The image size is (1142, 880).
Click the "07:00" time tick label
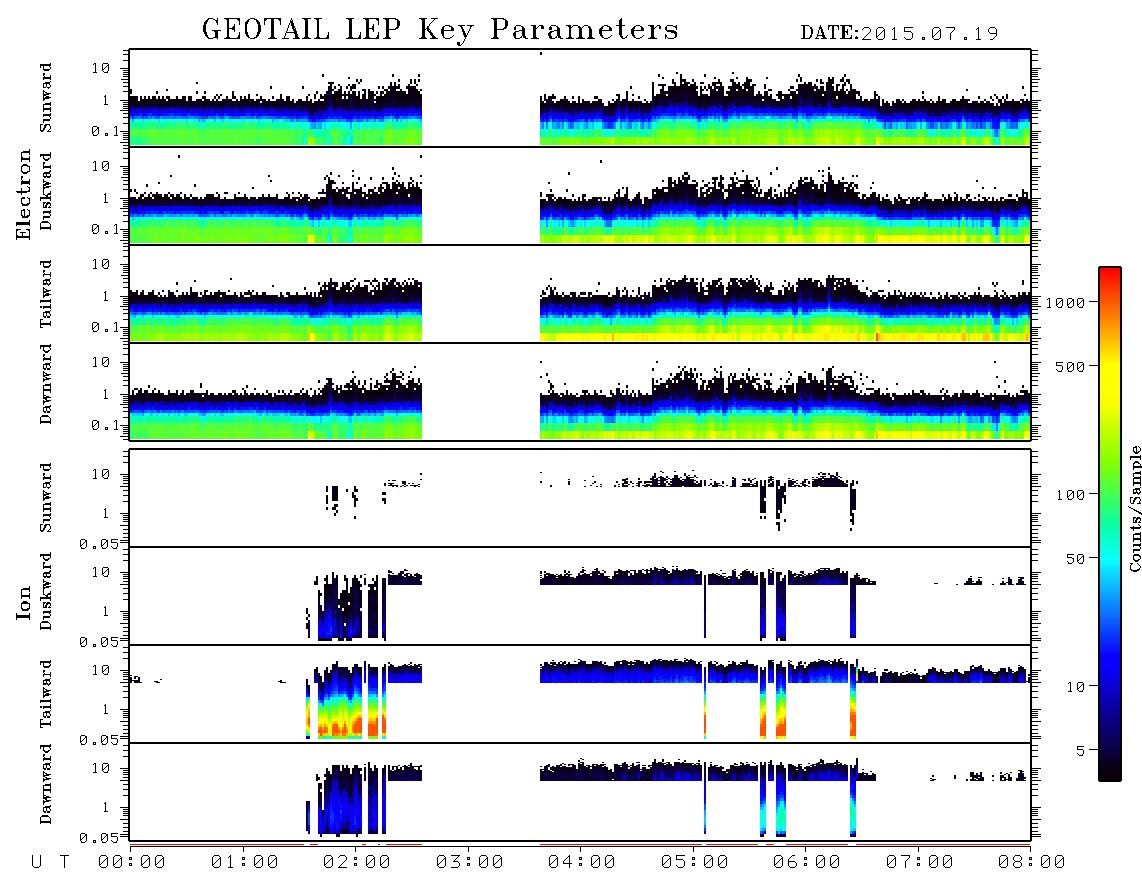click(920, 863)
